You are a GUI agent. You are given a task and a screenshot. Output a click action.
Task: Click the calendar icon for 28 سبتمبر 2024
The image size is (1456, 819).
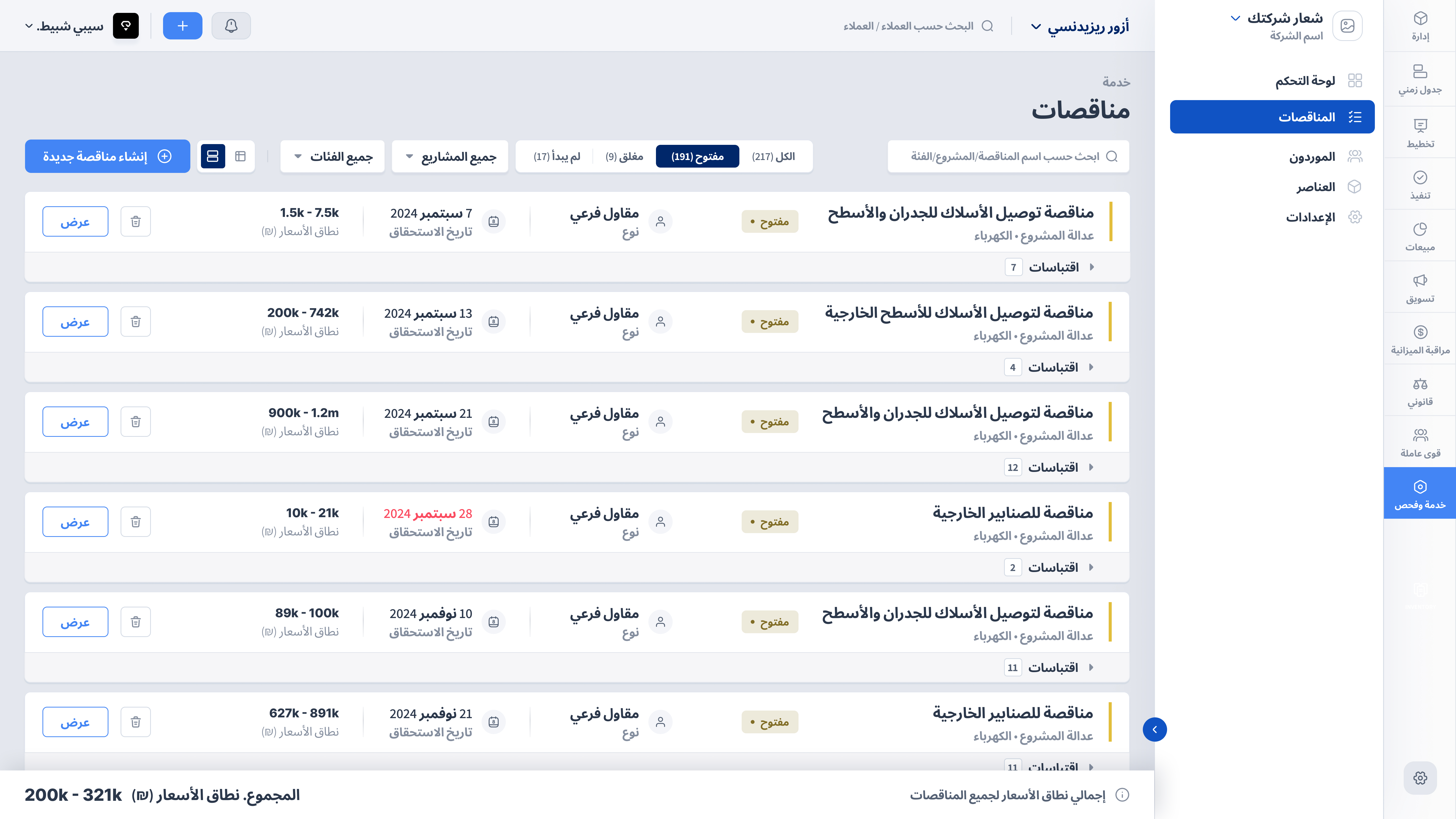493,522
